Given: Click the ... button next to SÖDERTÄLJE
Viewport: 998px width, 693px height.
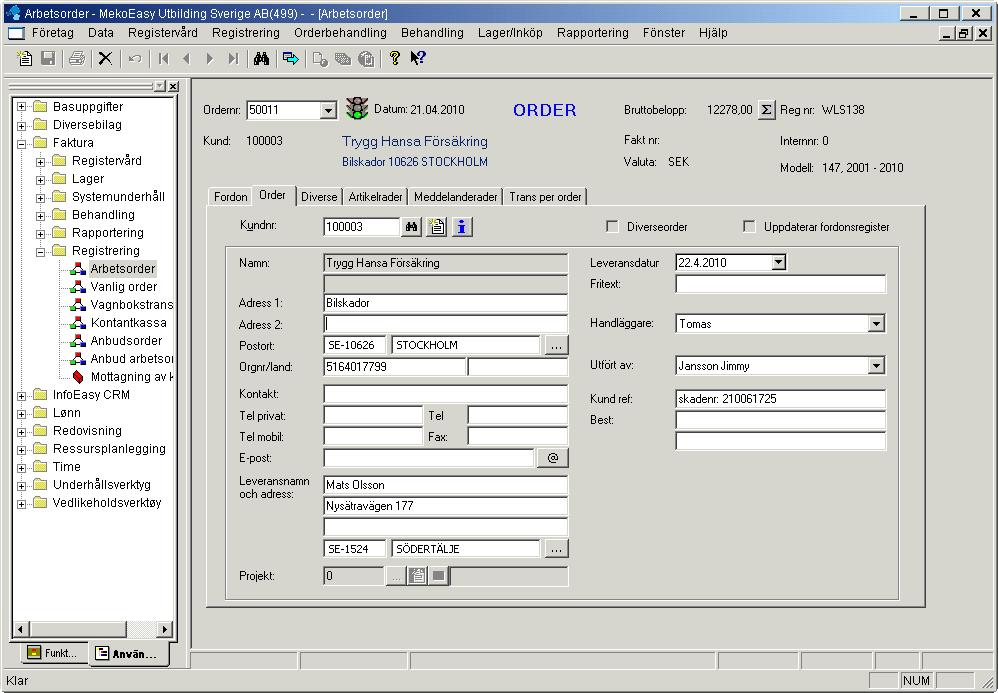Looking at the screenshot, I should 556,549.
